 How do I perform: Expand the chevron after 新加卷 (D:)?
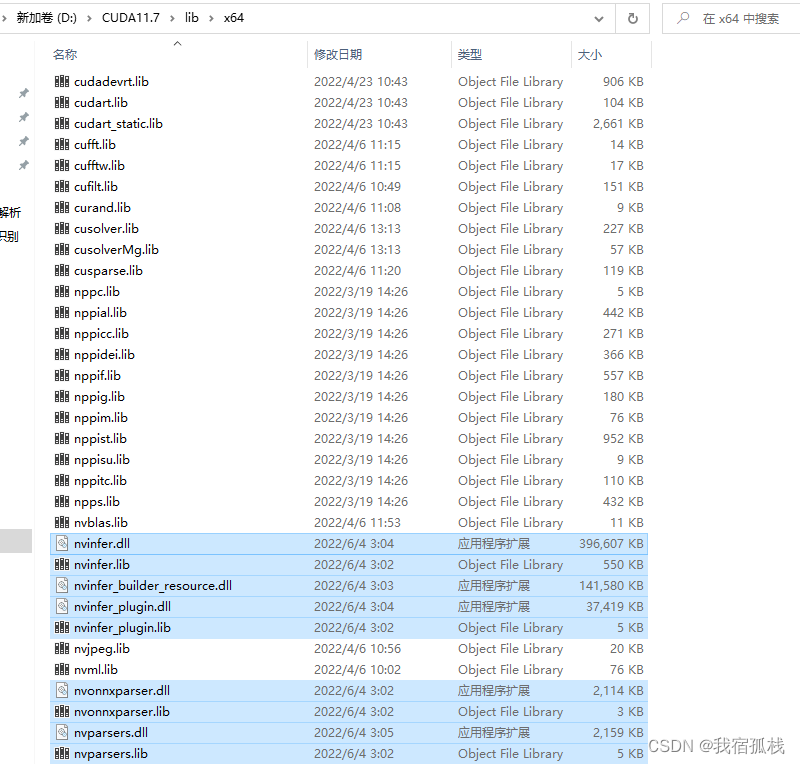(90, 18)
